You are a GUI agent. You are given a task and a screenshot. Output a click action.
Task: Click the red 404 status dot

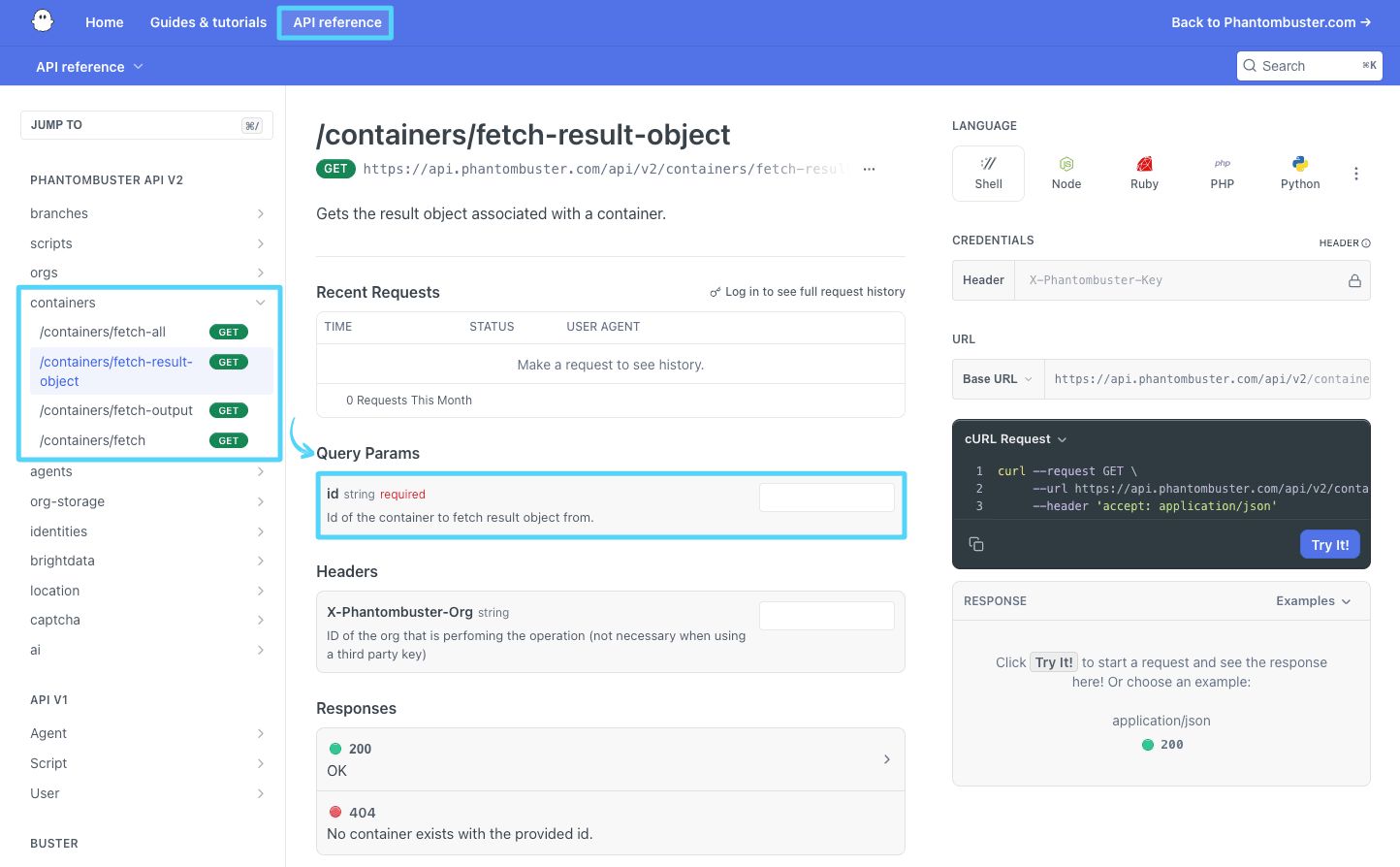pos(335,812)
